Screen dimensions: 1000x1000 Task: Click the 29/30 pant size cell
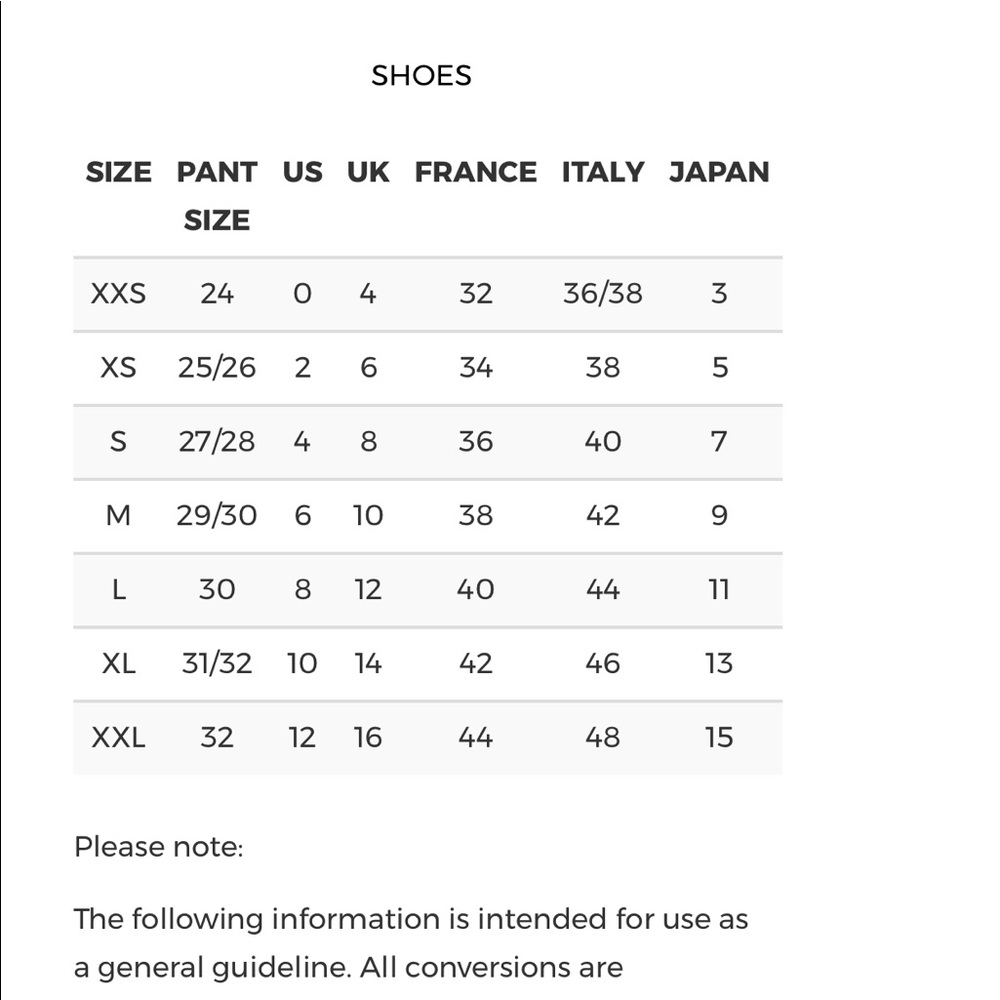(217, 516)
